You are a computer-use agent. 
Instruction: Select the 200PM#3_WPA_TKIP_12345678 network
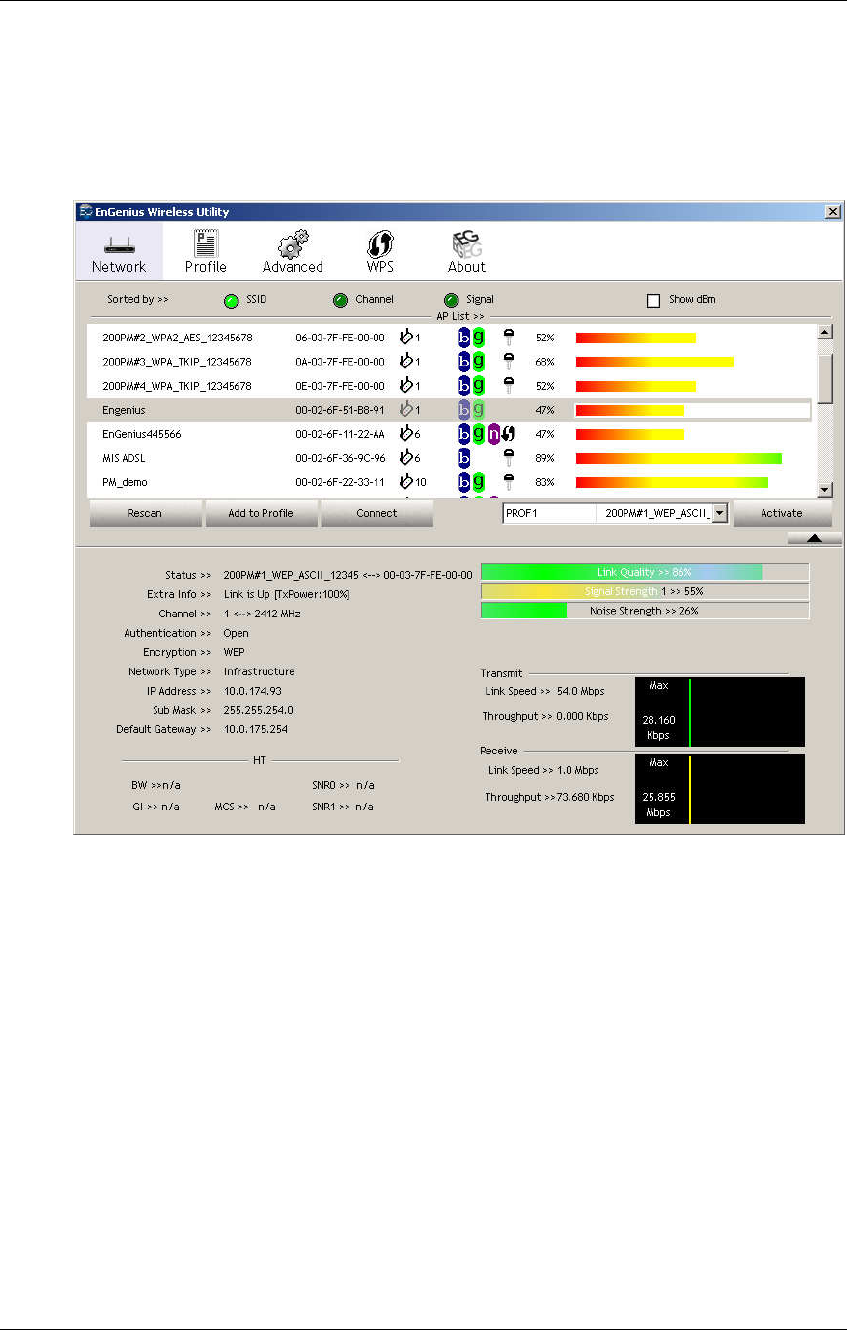pyautogui.click(x=450, y=362)
